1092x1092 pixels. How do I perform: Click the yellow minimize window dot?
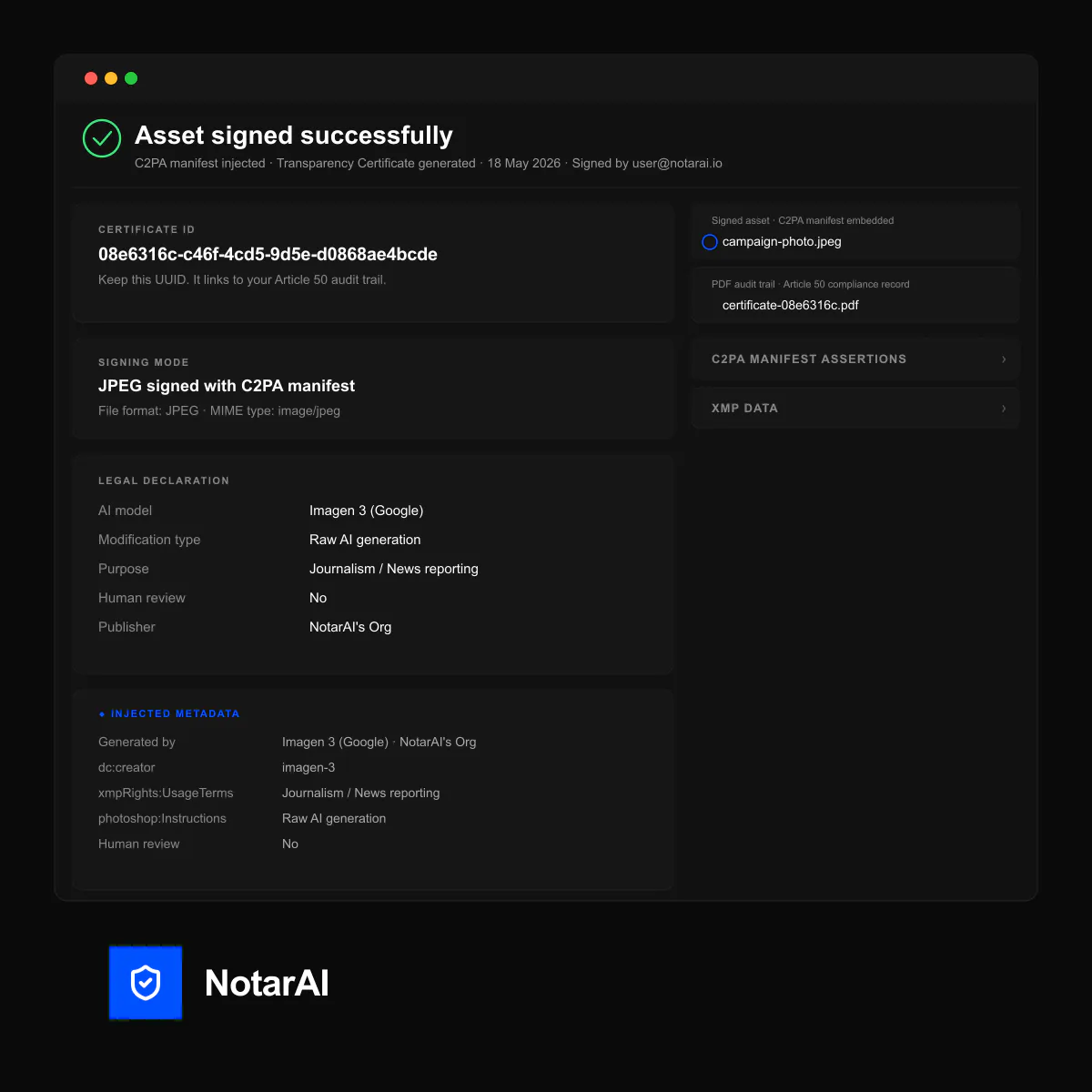[111, 78]
